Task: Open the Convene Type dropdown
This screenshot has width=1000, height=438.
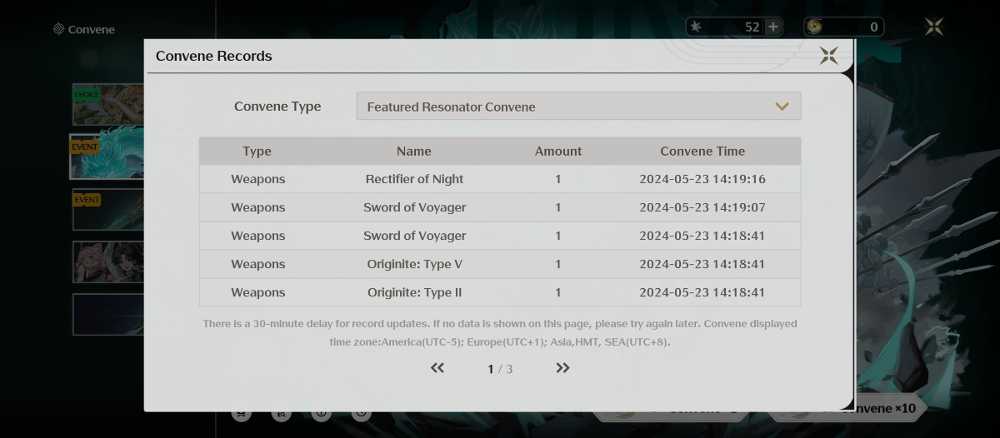Action: tap(578, 106)
